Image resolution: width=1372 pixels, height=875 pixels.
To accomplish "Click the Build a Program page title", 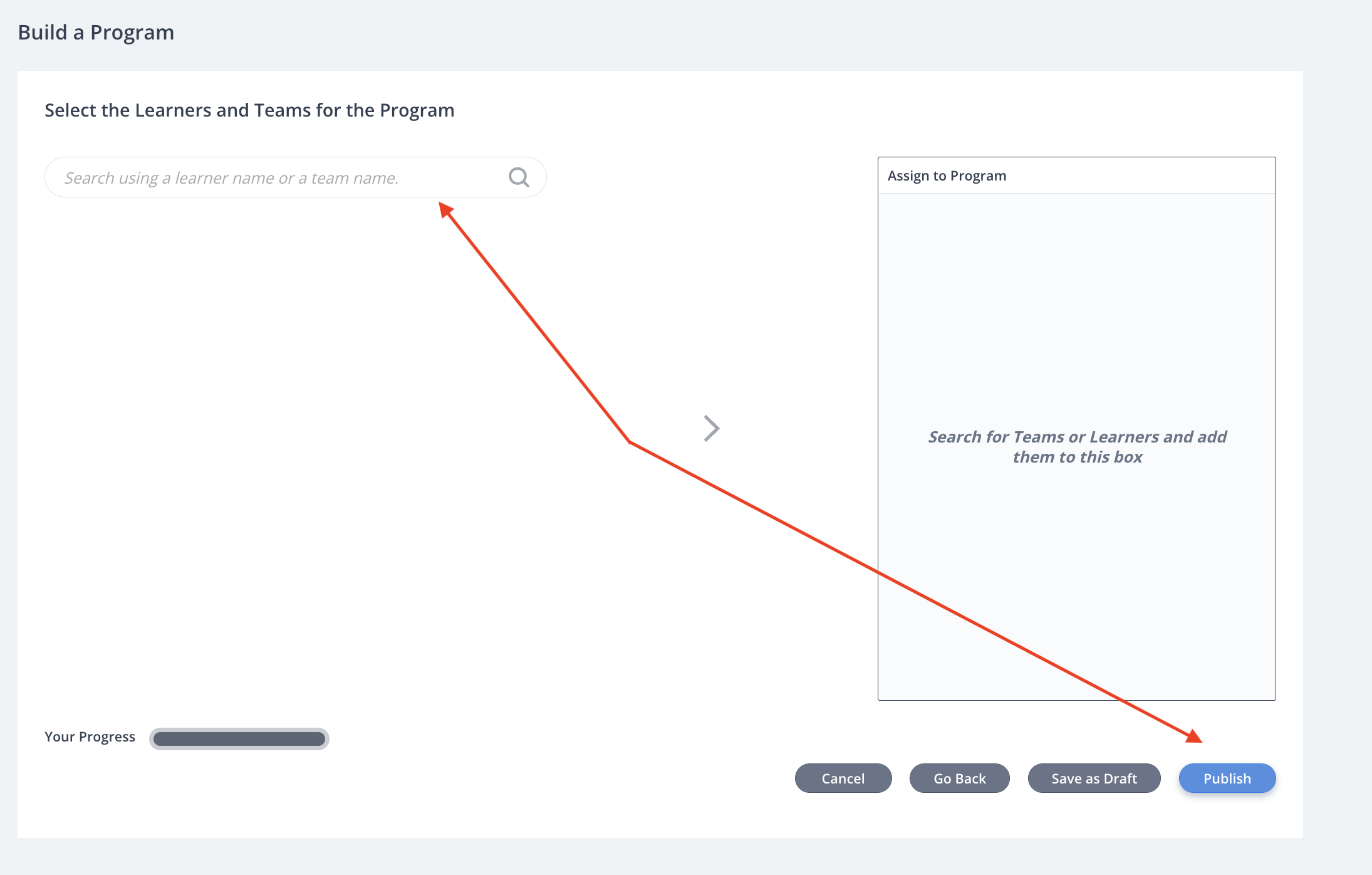I will tap(96, 32).
